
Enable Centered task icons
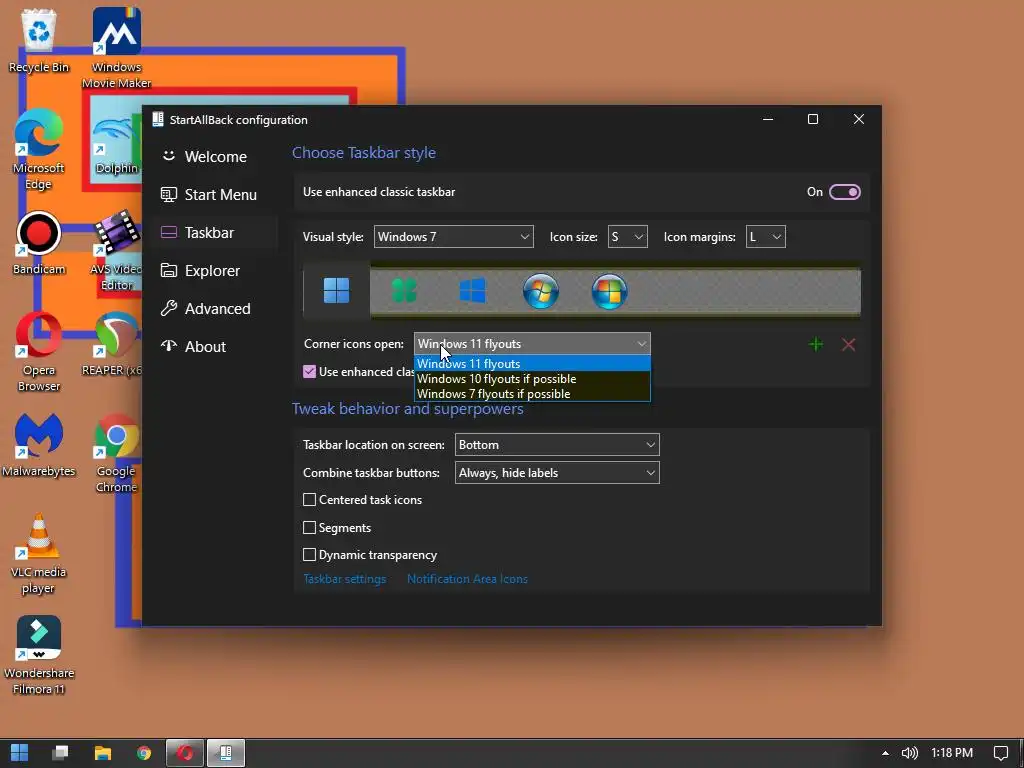tap(310, 500)
